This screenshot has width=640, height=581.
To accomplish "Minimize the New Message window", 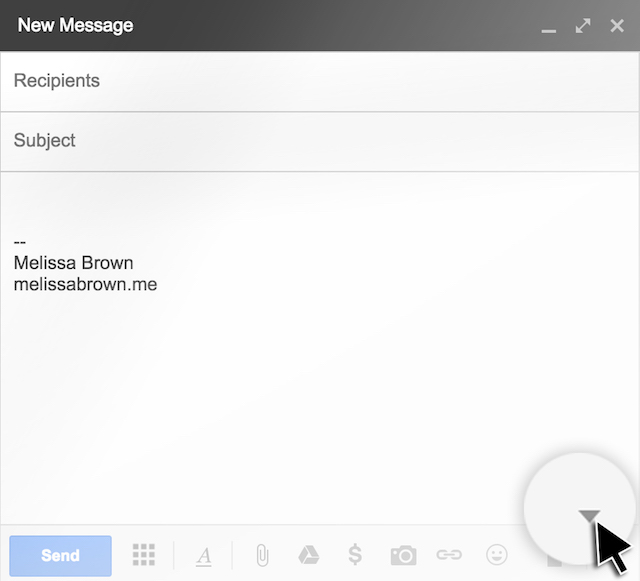I will 548,27.
